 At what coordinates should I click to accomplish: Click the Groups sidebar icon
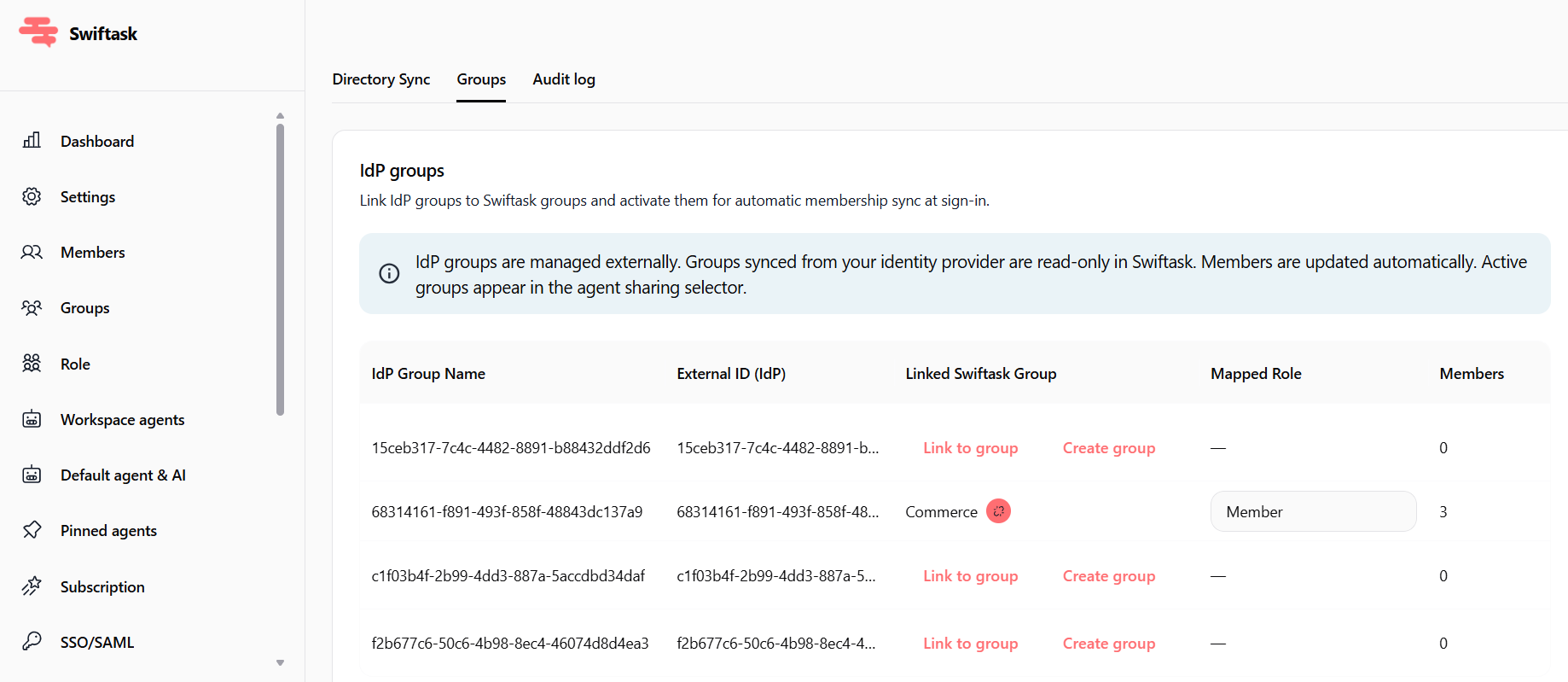click(32, 307)
